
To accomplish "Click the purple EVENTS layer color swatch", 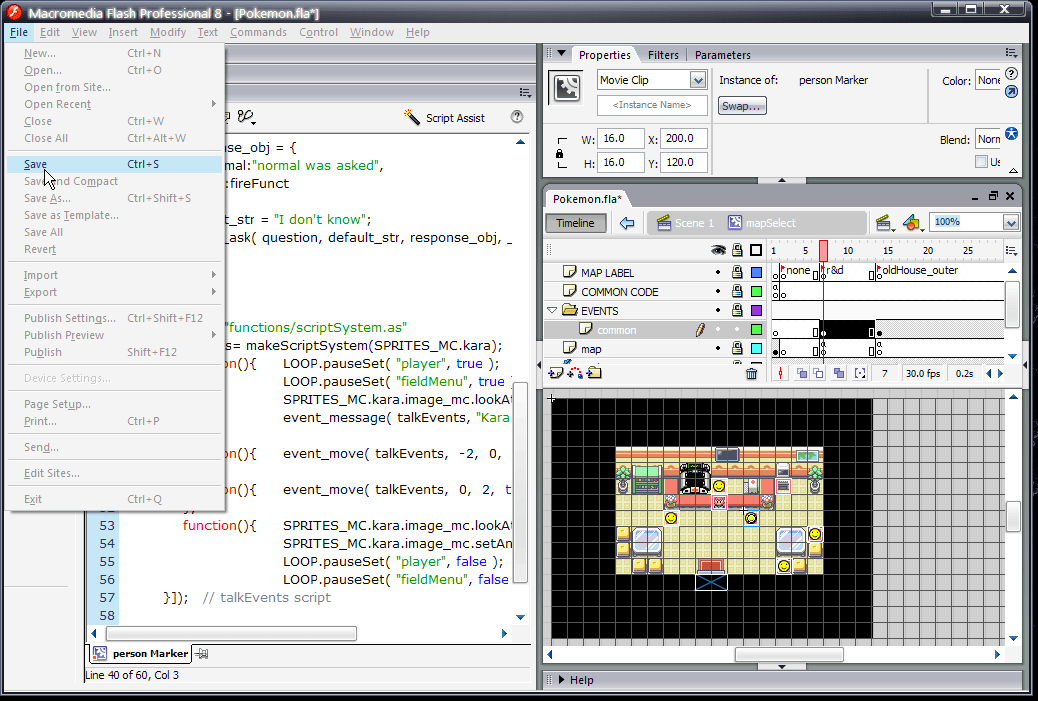I will 756,311.
